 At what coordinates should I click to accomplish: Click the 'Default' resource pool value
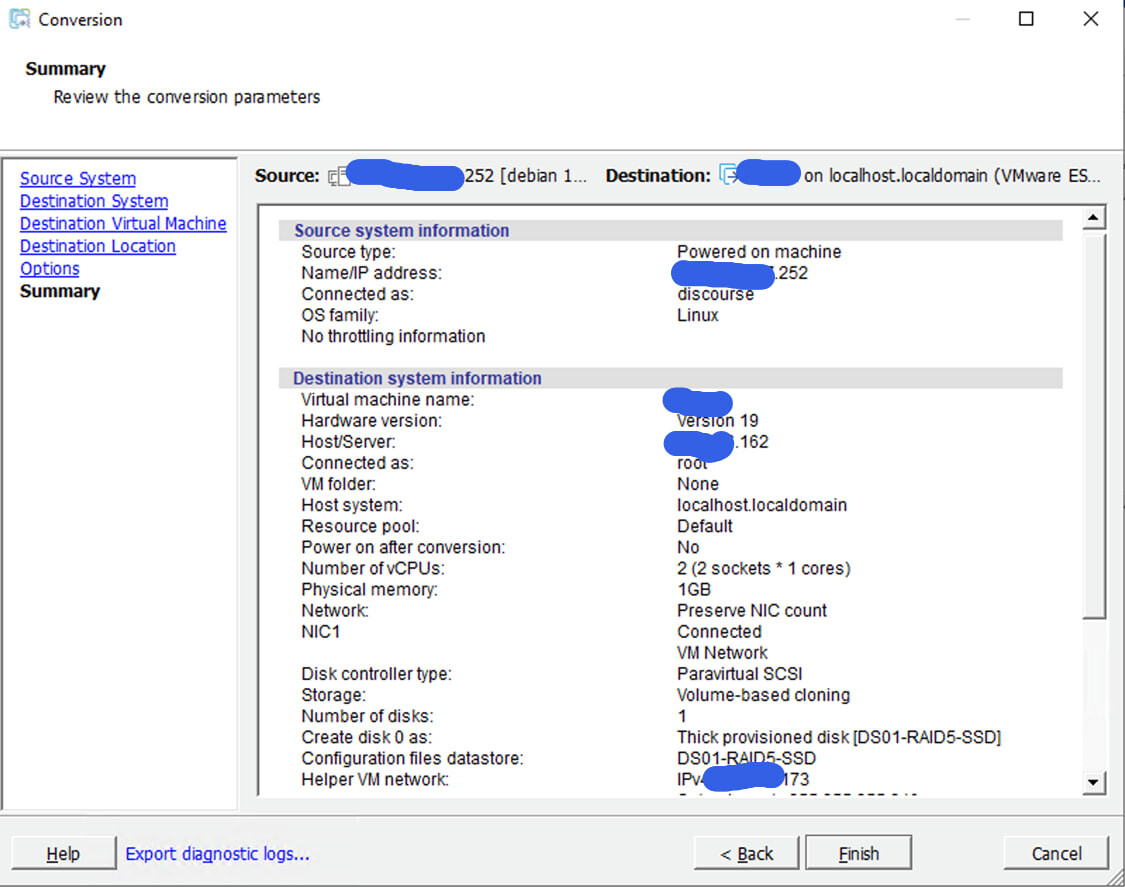tap(705, 526)
